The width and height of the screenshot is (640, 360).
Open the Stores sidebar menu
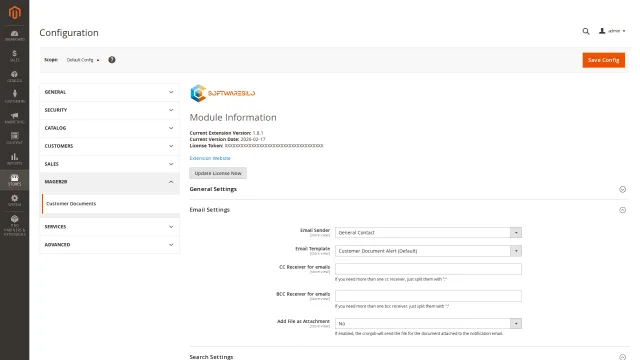(x=14, y=180)
